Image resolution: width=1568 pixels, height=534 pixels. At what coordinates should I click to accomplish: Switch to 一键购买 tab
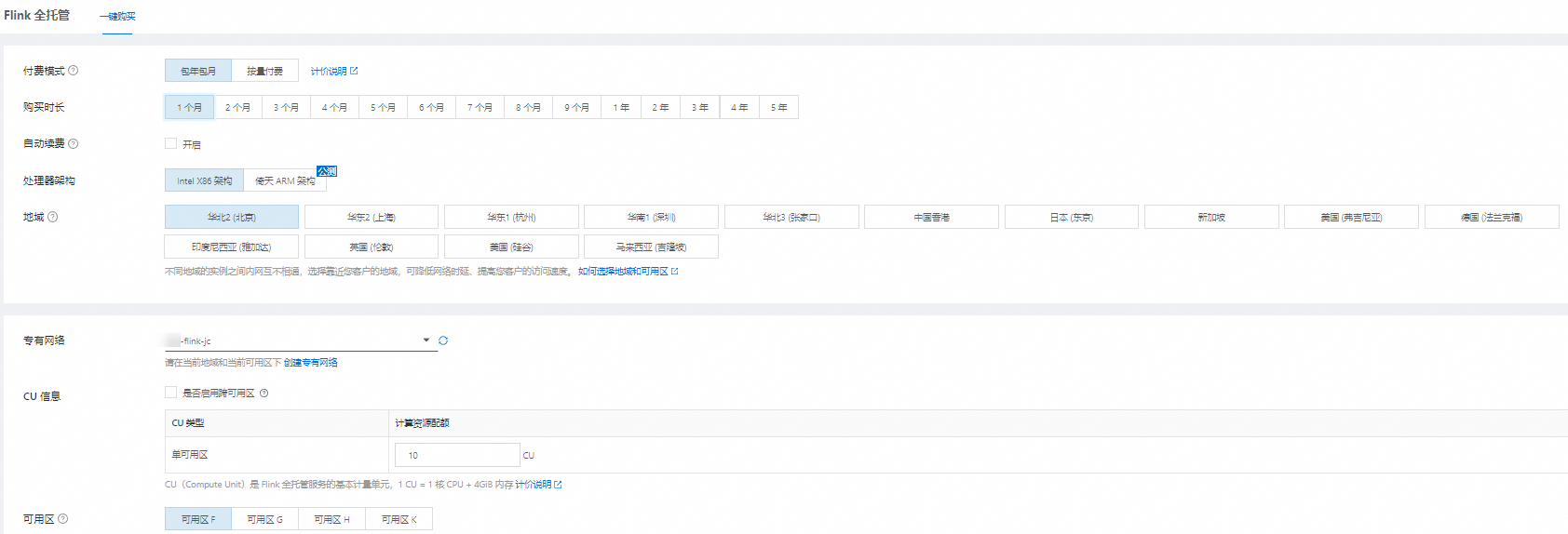coord(117,17)
